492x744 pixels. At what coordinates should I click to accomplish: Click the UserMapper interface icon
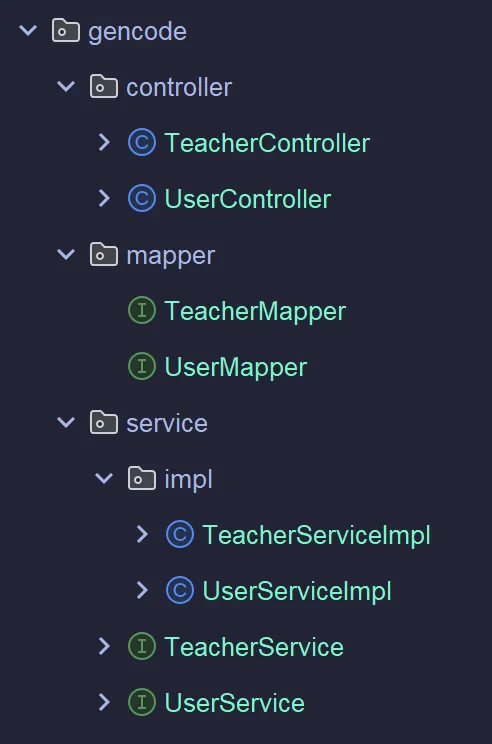(x=142, y=366)
